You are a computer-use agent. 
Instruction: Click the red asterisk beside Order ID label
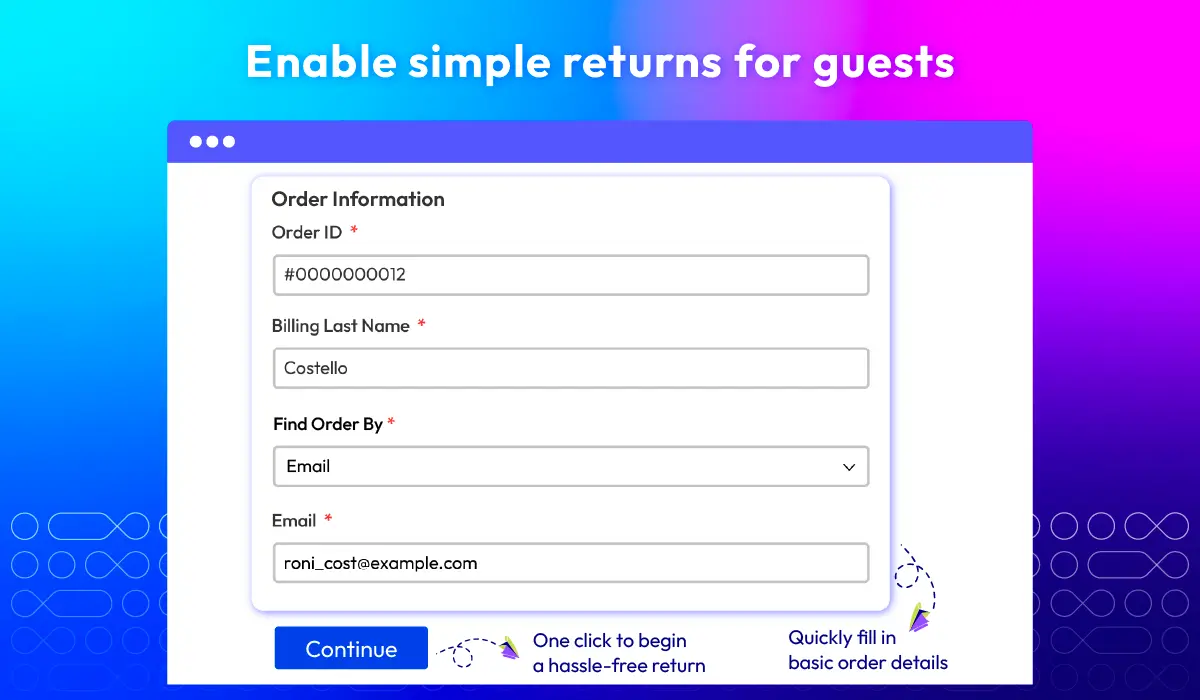pos(354,232)
